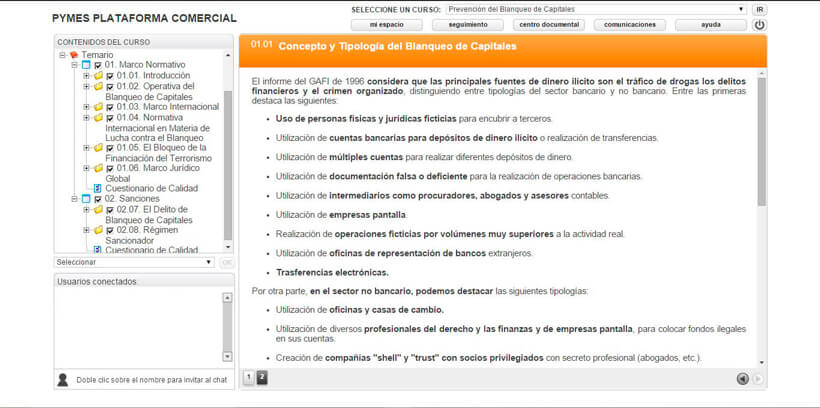The height and width of the screenshot is (408, 820).
Task: Open the 'centro documental' menu
Action: [x=549, y=25]
